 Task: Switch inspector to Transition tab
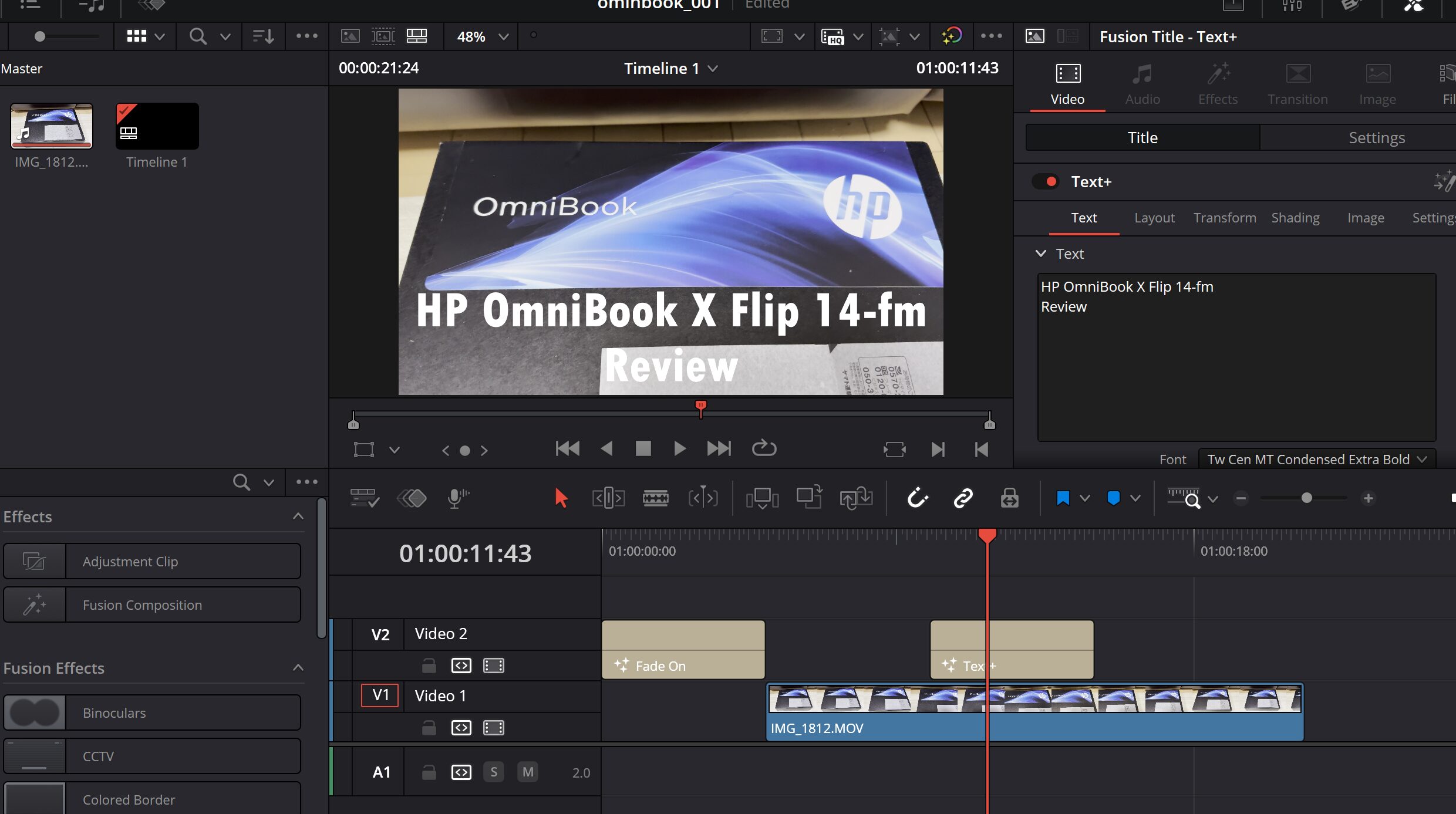pos(1297,85)
